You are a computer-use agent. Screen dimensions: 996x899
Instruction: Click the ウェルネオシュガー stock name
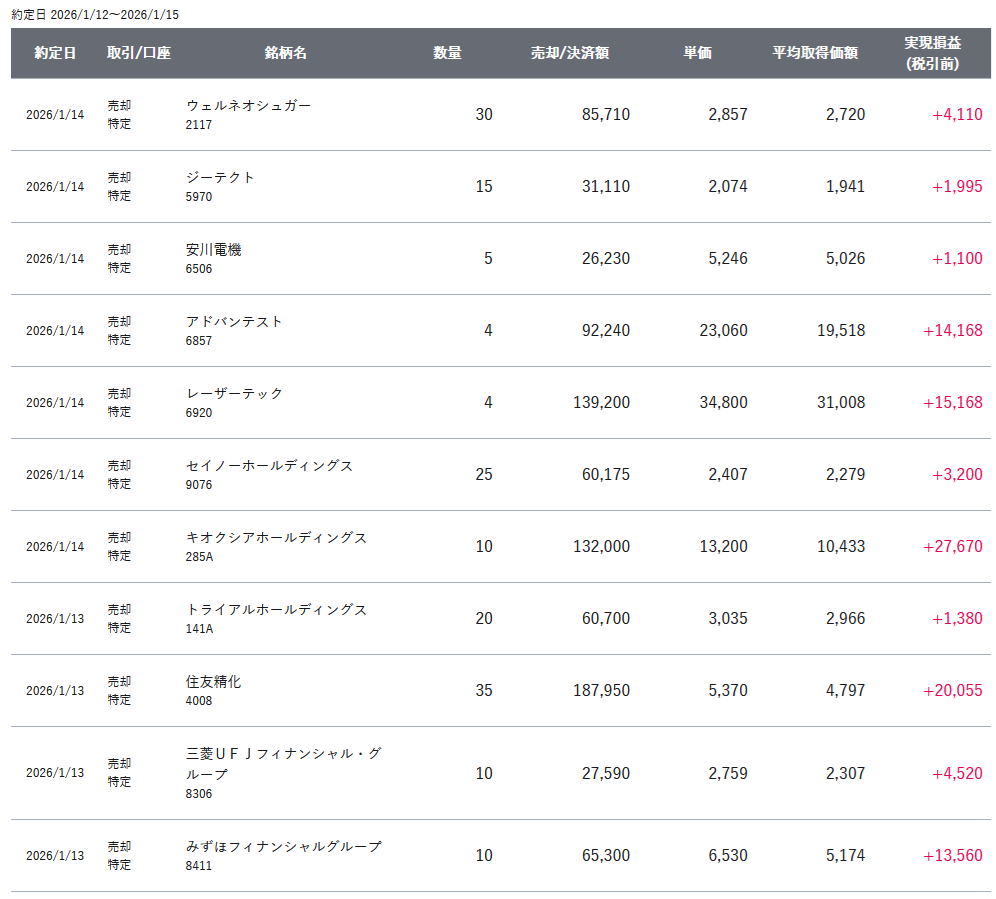pyautogui.click(x=248, y=105)
